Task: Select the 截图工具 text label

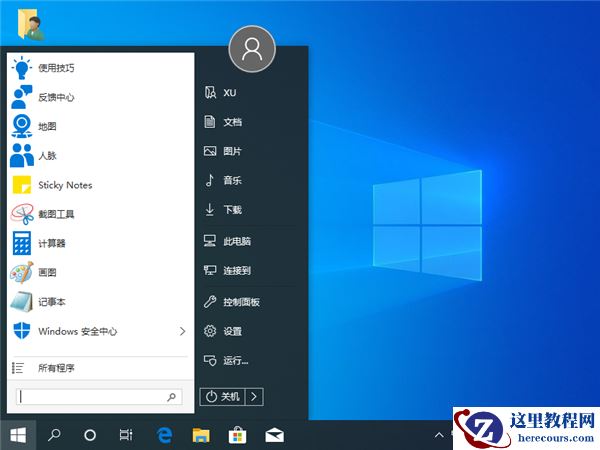Action: (56, 214)
